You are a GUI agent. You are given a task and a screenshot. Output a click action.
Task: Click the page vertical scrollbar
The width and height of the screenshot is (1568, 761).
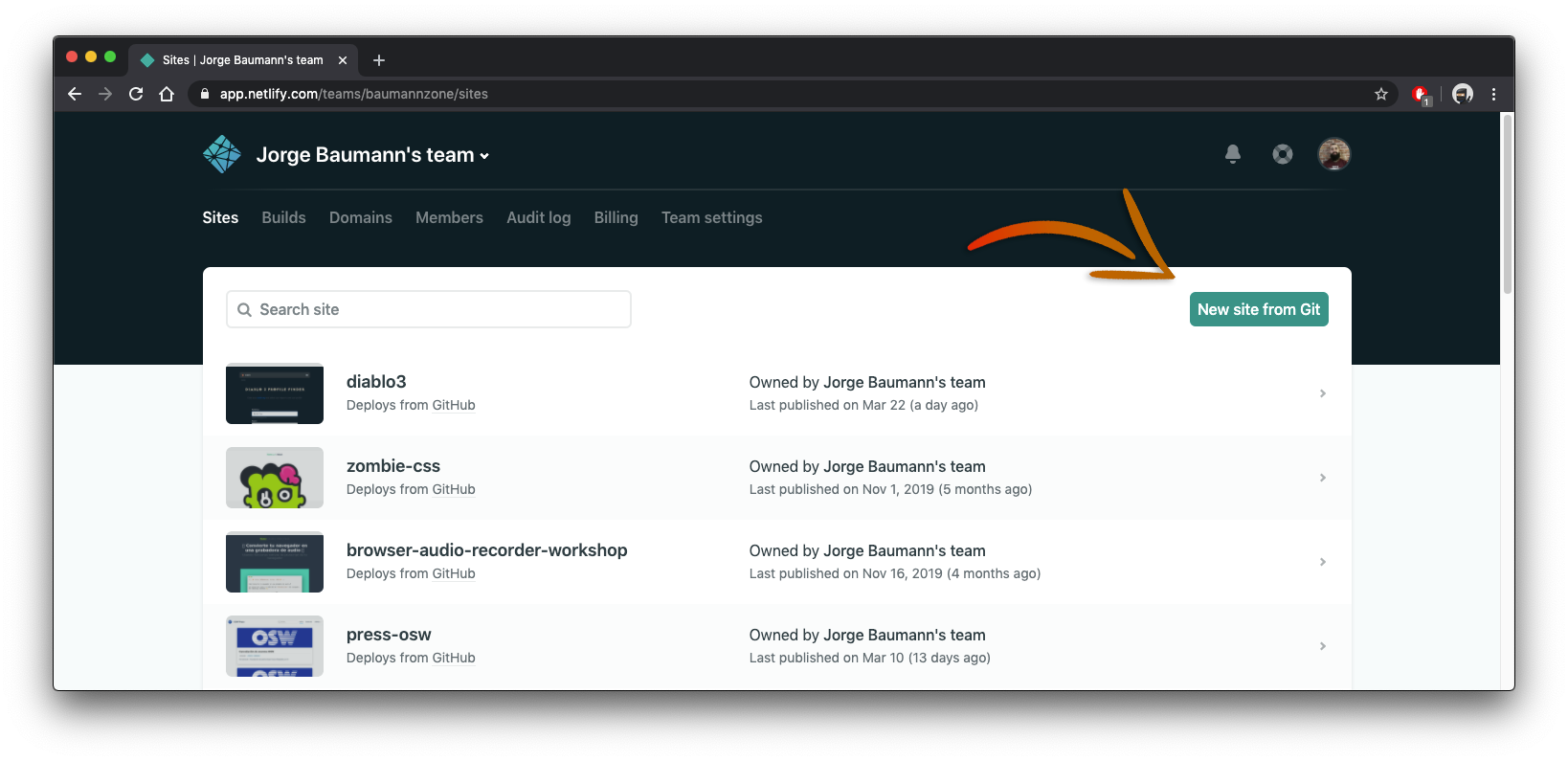pyautogui.click(x=1508, y=204)
